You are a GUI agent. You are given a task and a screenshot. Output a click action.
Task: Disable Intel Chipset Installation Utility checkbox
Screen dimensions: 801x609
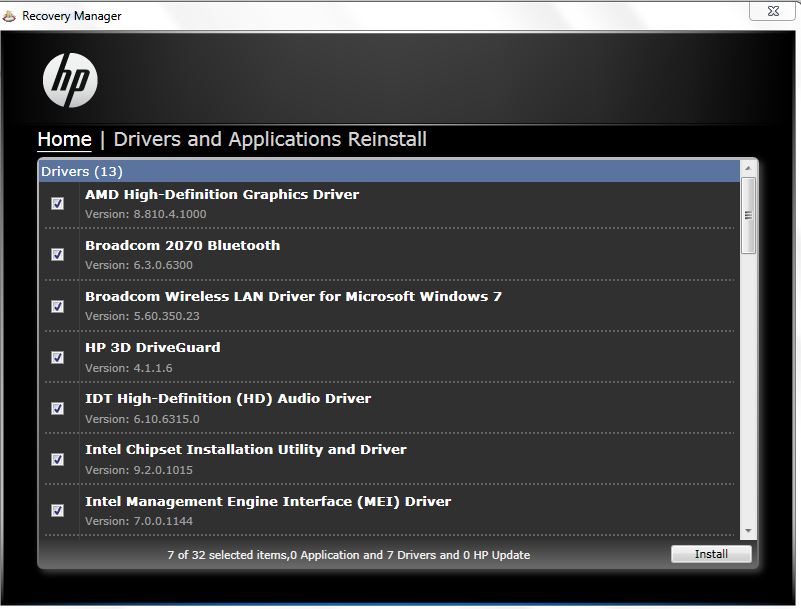click(57, 459)
